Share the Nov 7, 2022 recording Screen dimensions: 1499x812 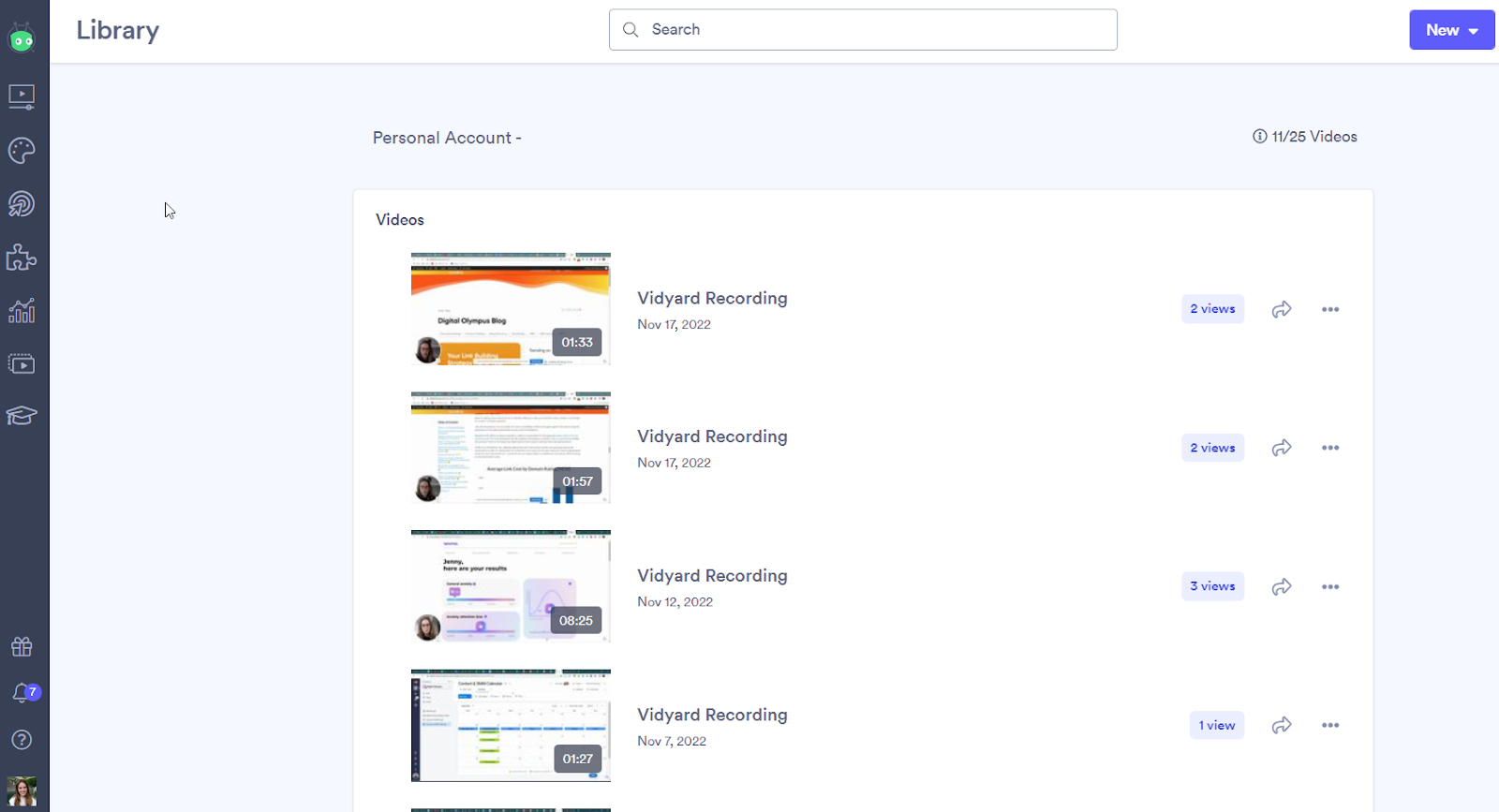(x=1282, y=726)
